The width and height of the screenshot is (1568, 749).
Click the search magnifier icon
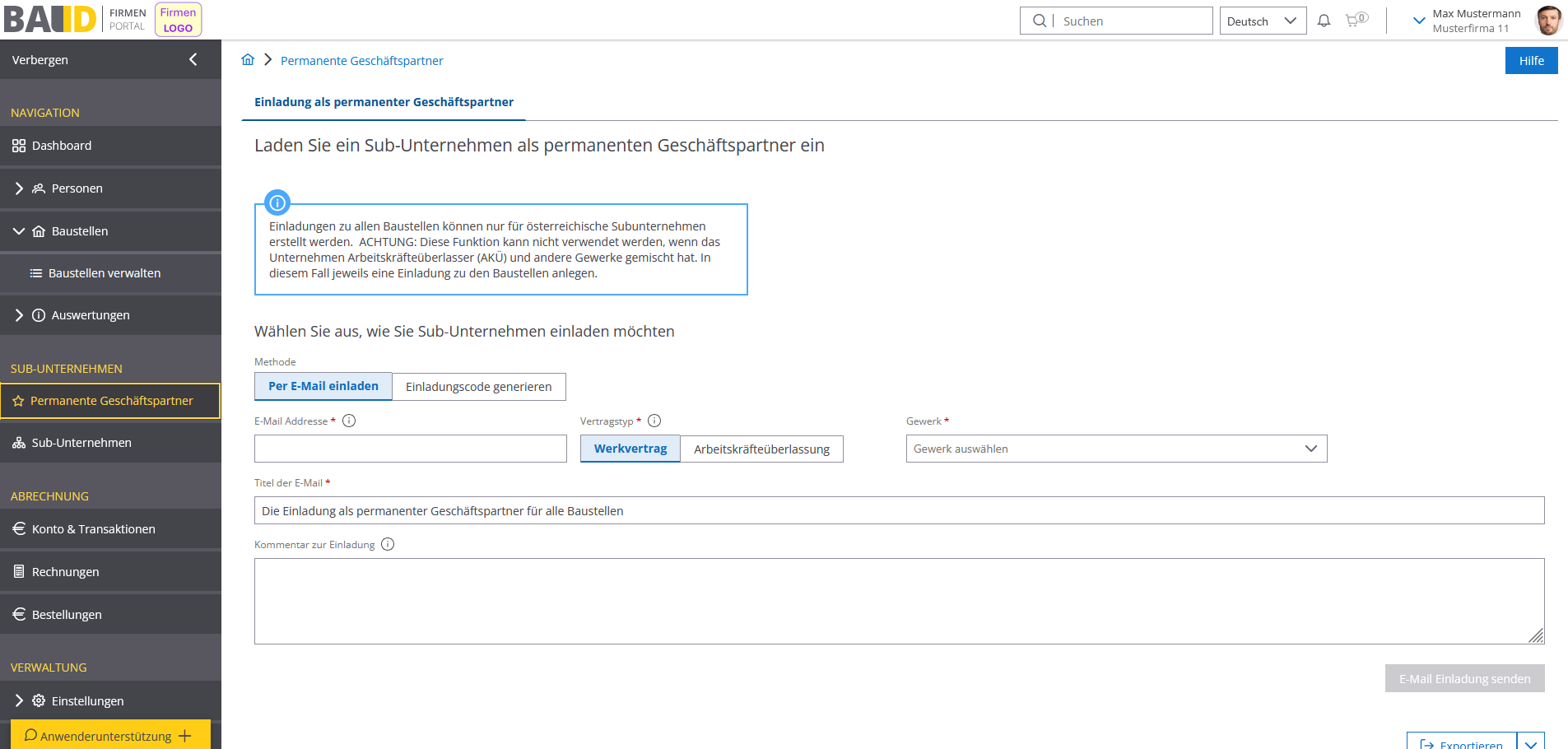(x=1040, y=21)
